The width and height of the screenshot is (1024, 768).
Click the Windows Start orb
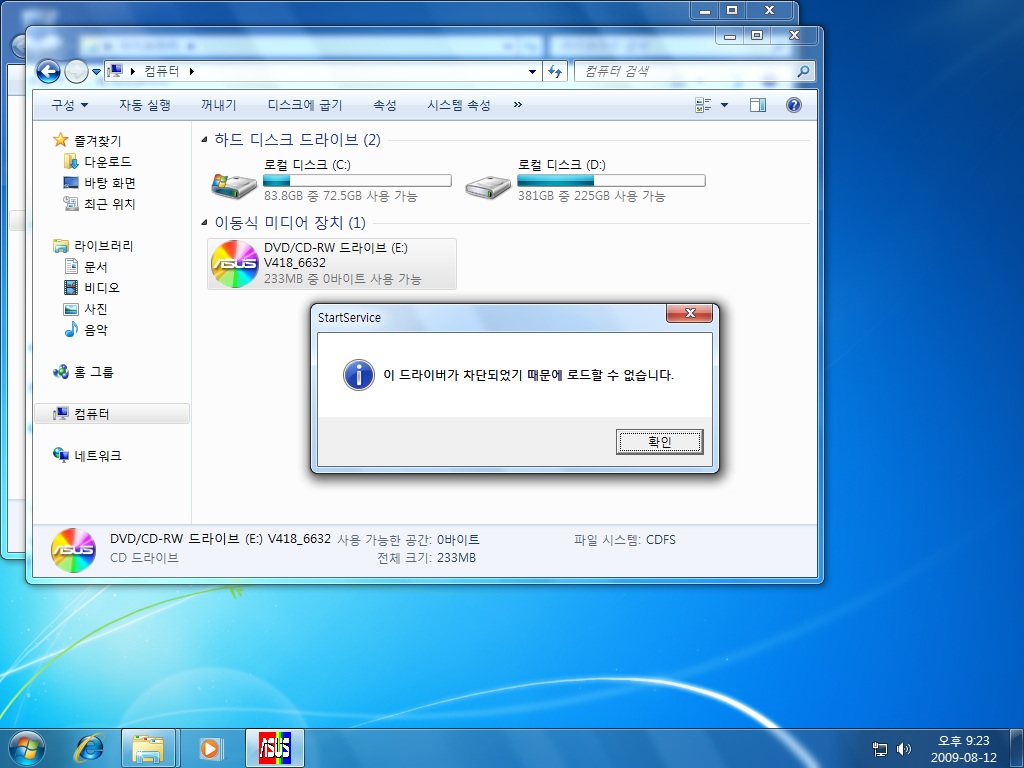click(27, 748)
